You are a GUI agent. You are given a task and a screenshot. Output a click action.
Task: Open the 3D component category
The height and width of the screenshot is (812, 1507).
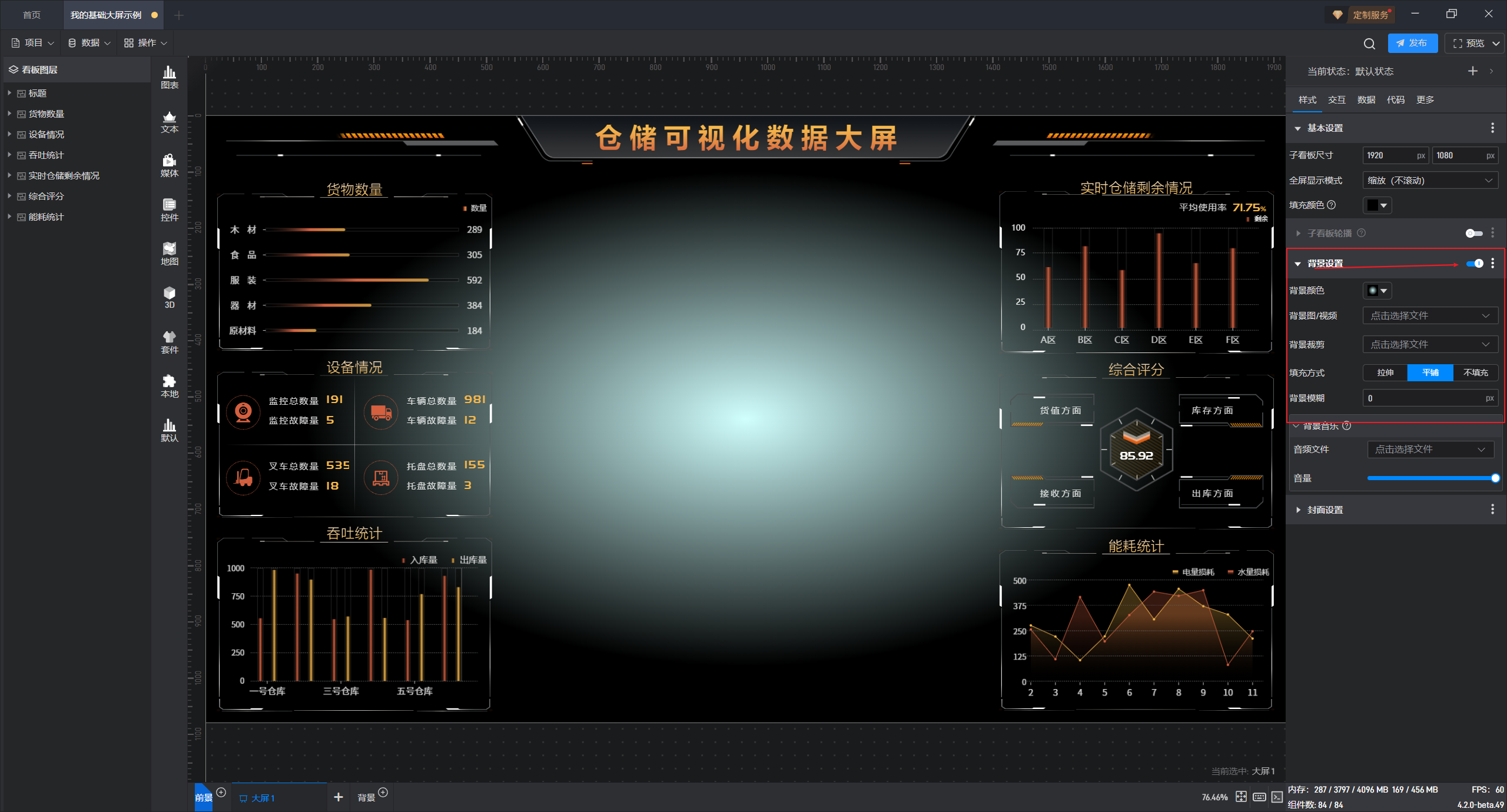tap(170, 297)
